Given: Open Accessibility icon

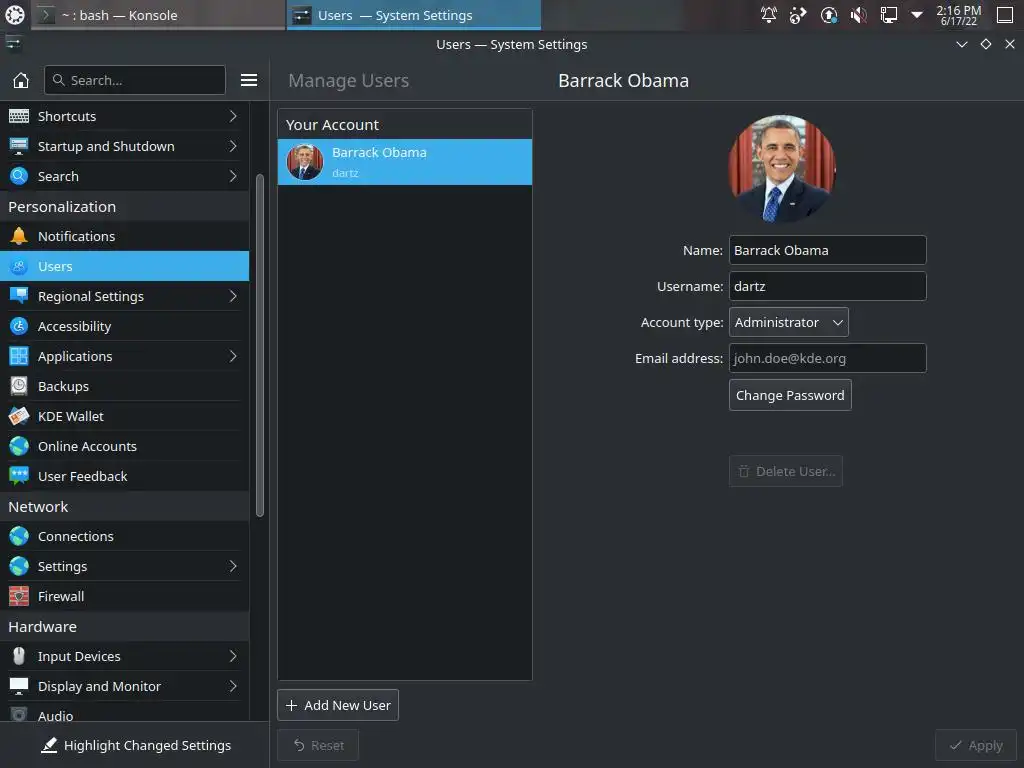Looking at the screenshot, I should 19,327.
